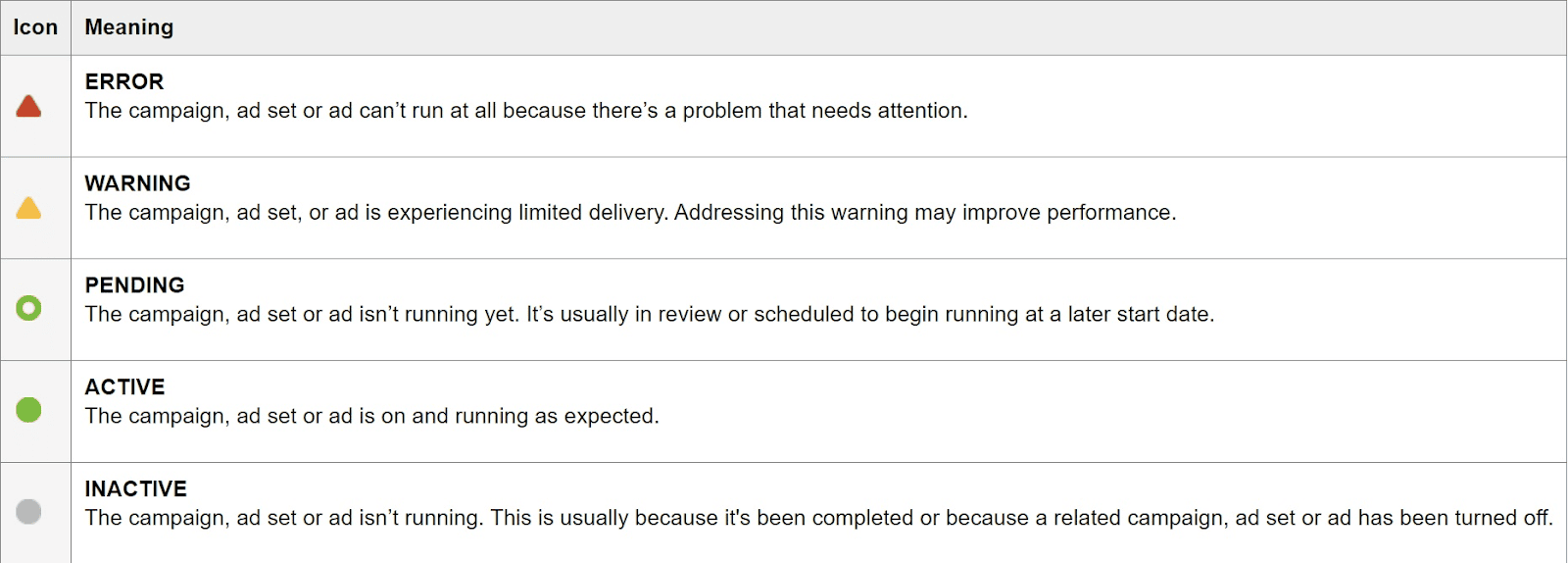Image resolution: width=1568 pixels, height=563 pixels.
Task: Click the solid green ACTIVE circle icon
Action: point(28,410)
